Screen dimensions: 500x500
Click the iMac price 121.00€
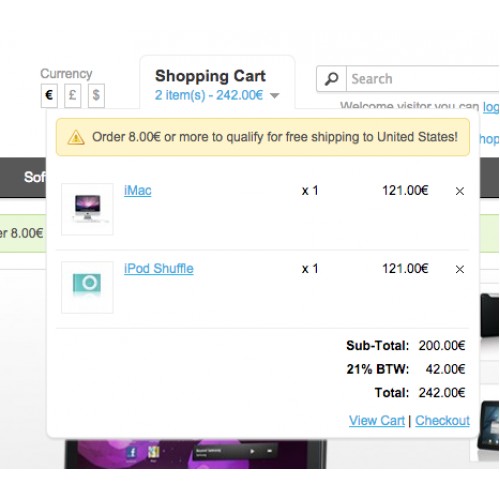[x=405, y=191]
